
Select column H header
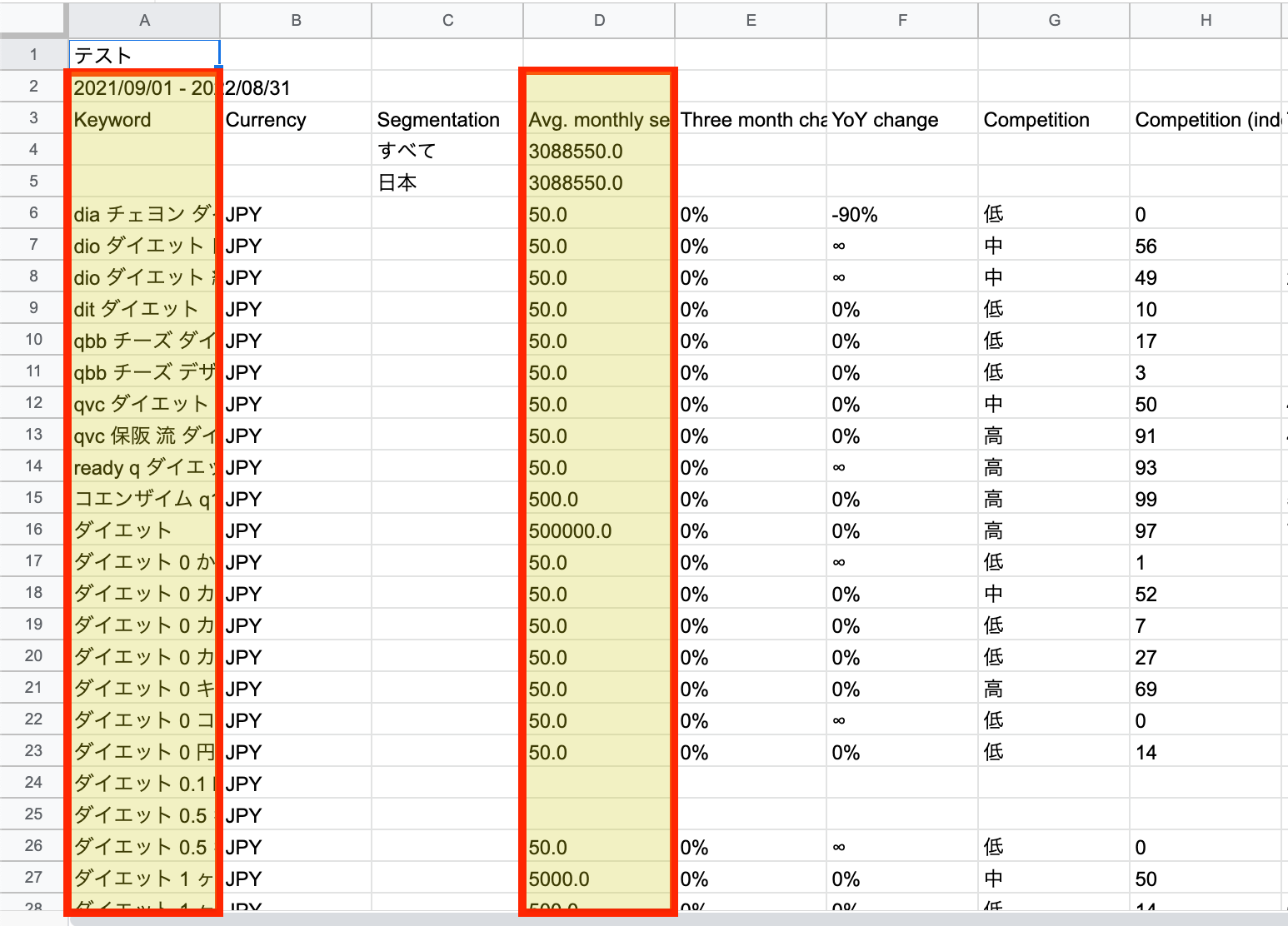pyautogui.click(x=1206, y=20)
